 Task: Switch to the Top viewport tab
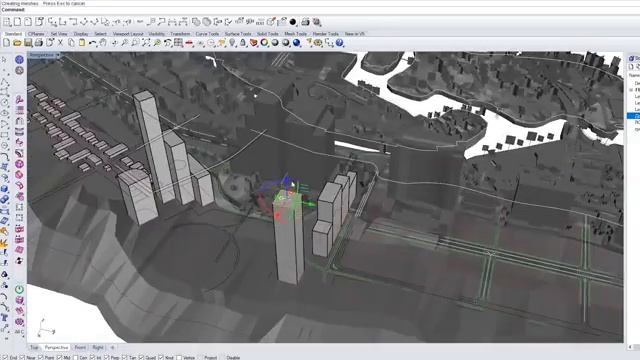tap(34, 347)
